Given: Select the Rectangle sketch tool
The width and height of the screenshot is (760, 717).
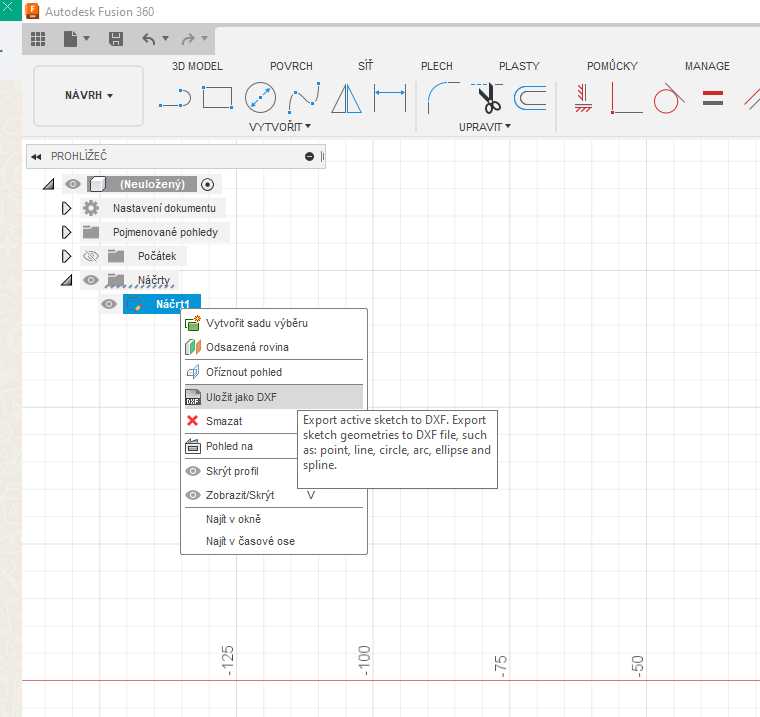Looking at the screenshot, I should tap(217, 98).
